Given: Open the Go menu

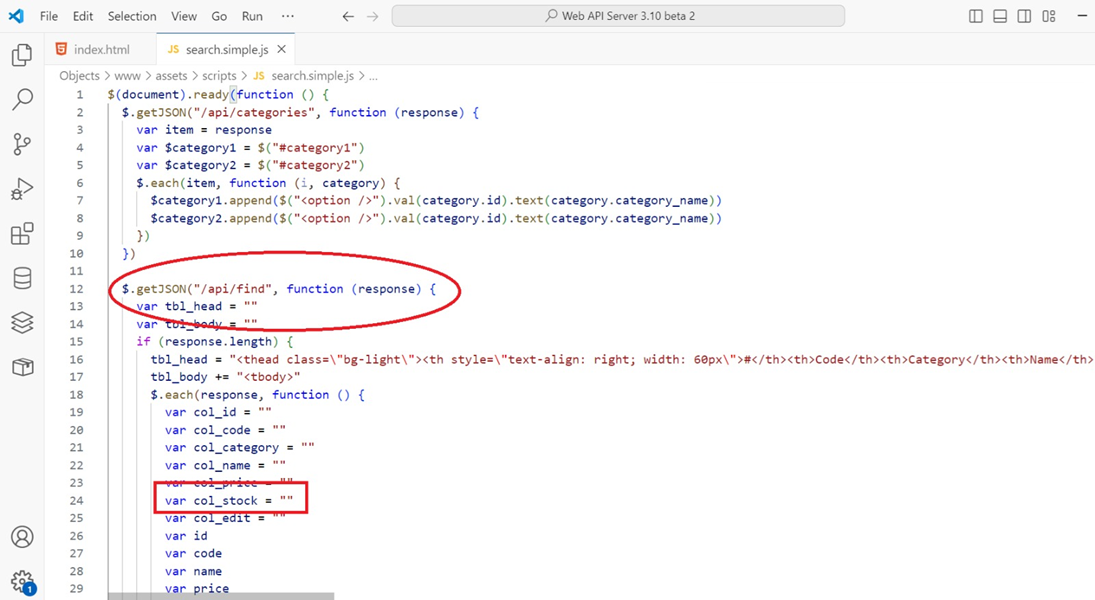Looking at the screenshot, I should click(219, 16).
